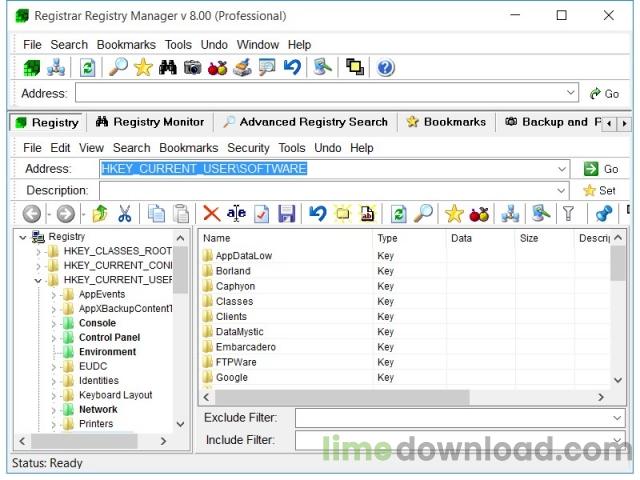Click the funnel filter icon

pos(568,213)
